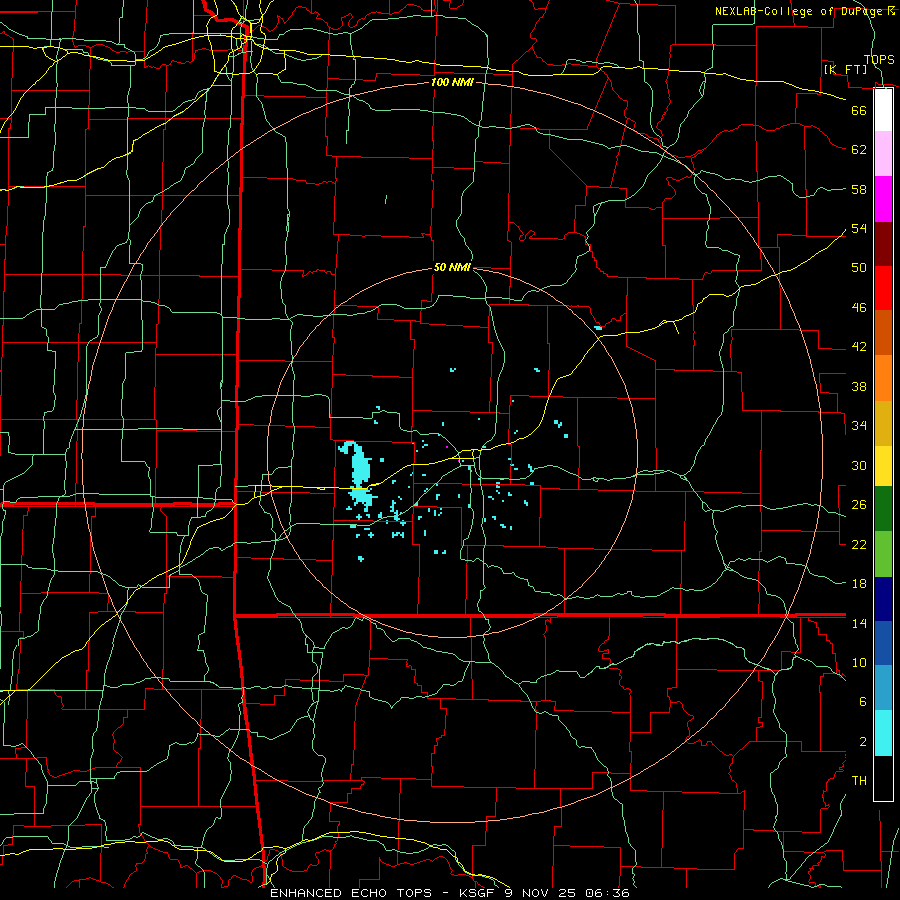Click the dark orange 46 kft swatch
900x900 pixels.
pos(883,333)
